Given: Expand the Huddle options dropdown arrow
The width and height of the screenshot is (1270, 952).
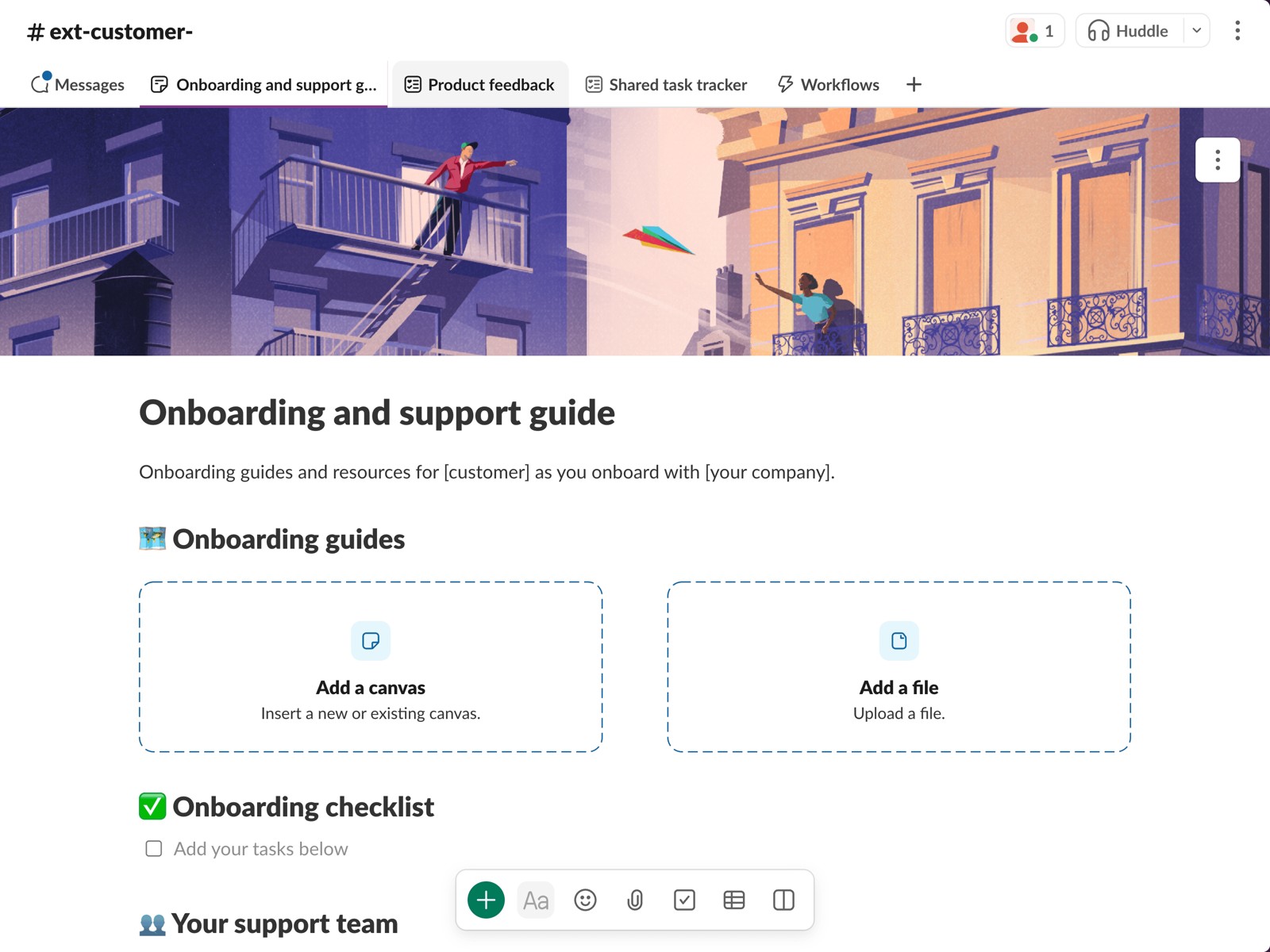Looking at the screenshot, I should pyautogui.click(x=1196, y=31).
